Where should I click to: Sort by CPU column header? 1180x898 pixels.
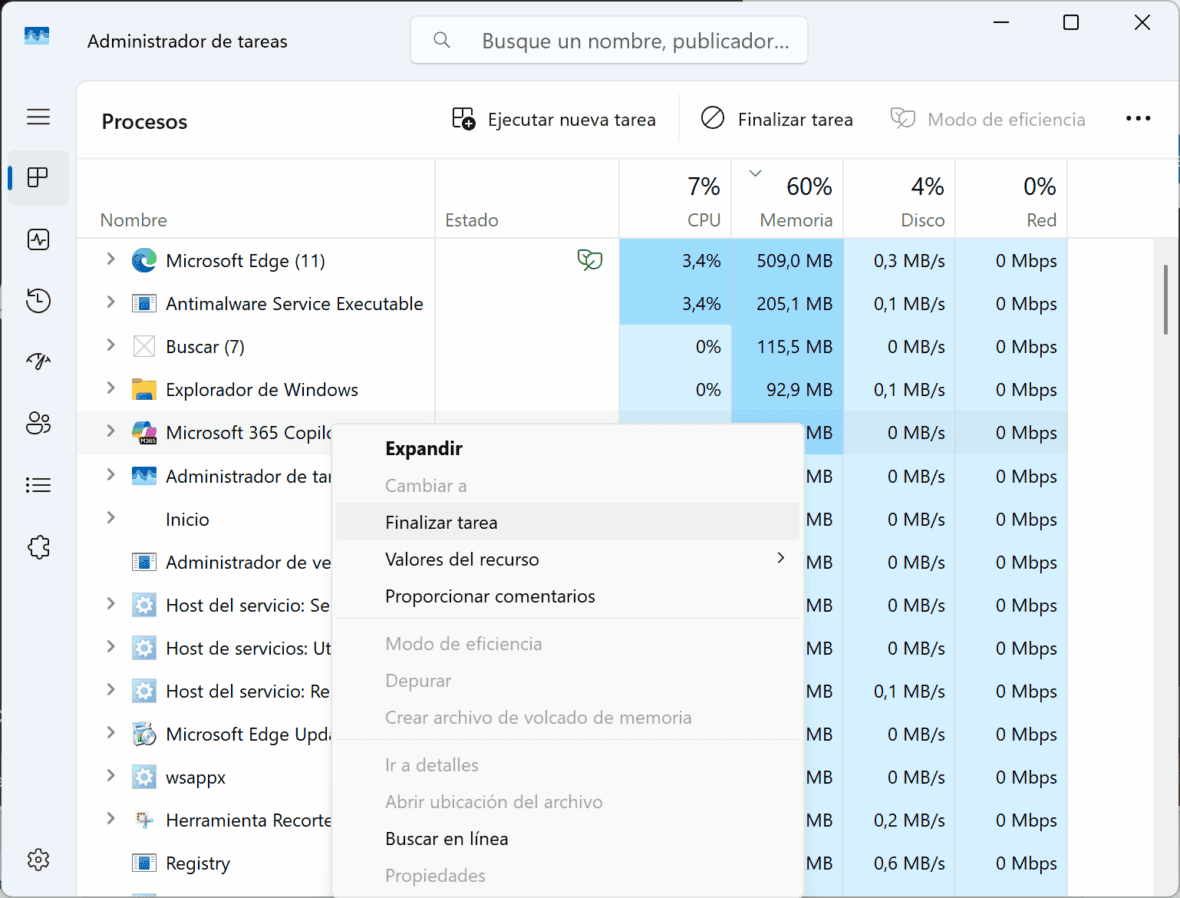click(x=675, y=199)
